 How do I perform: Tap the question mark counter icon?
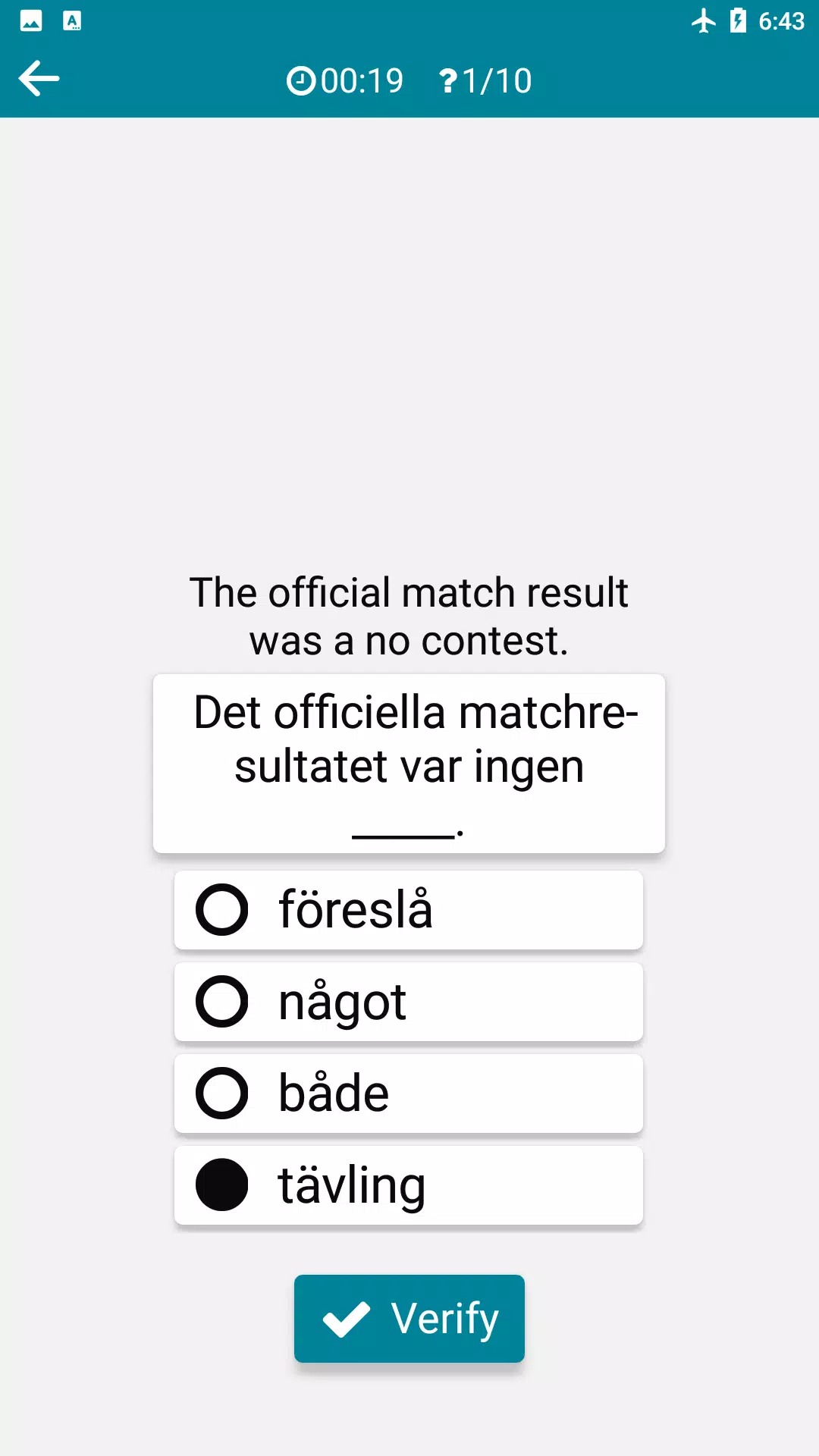coord(448,80)
